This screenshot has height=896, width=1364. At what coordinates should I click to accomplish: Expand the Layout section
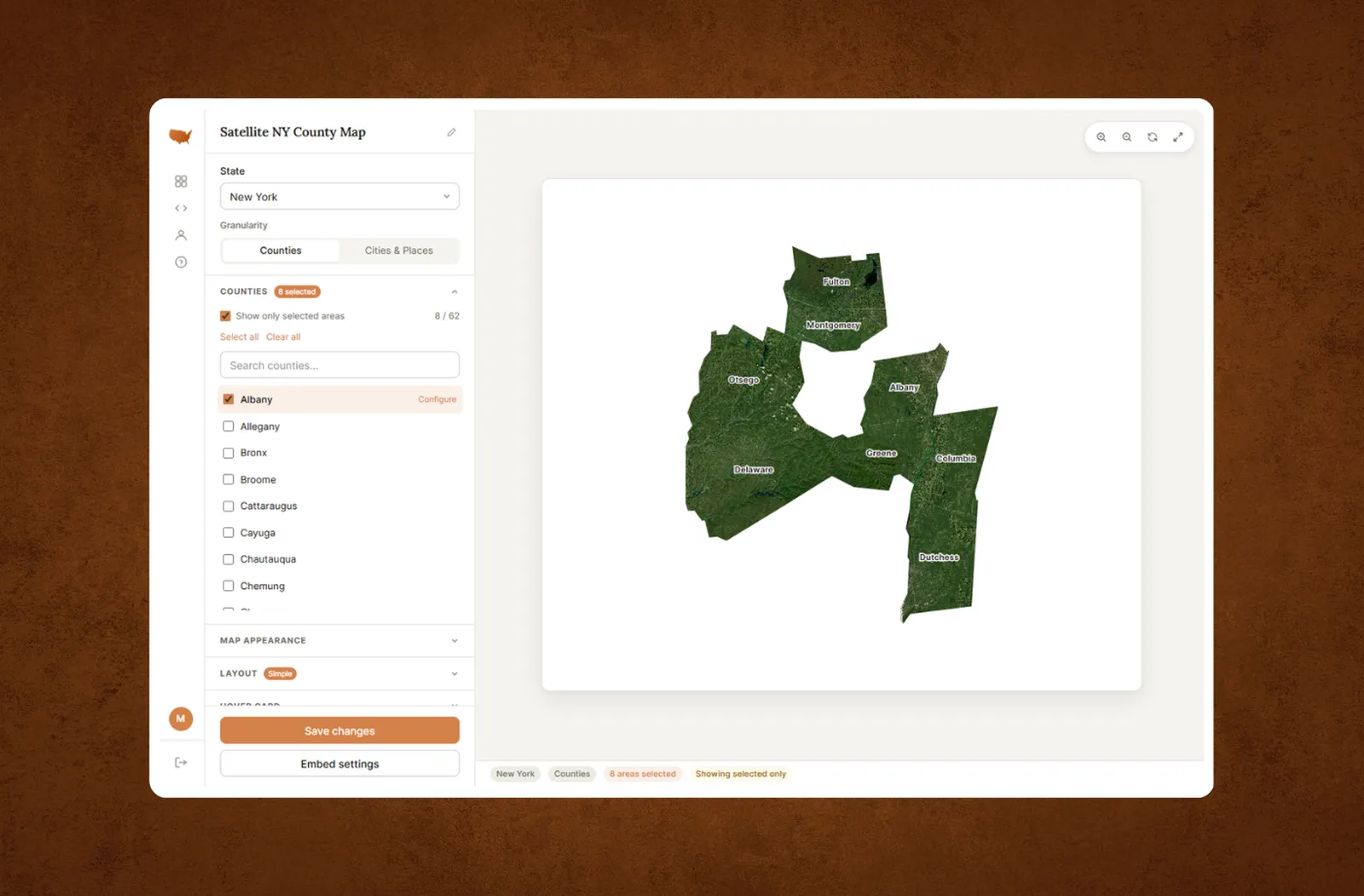(339, 673)
